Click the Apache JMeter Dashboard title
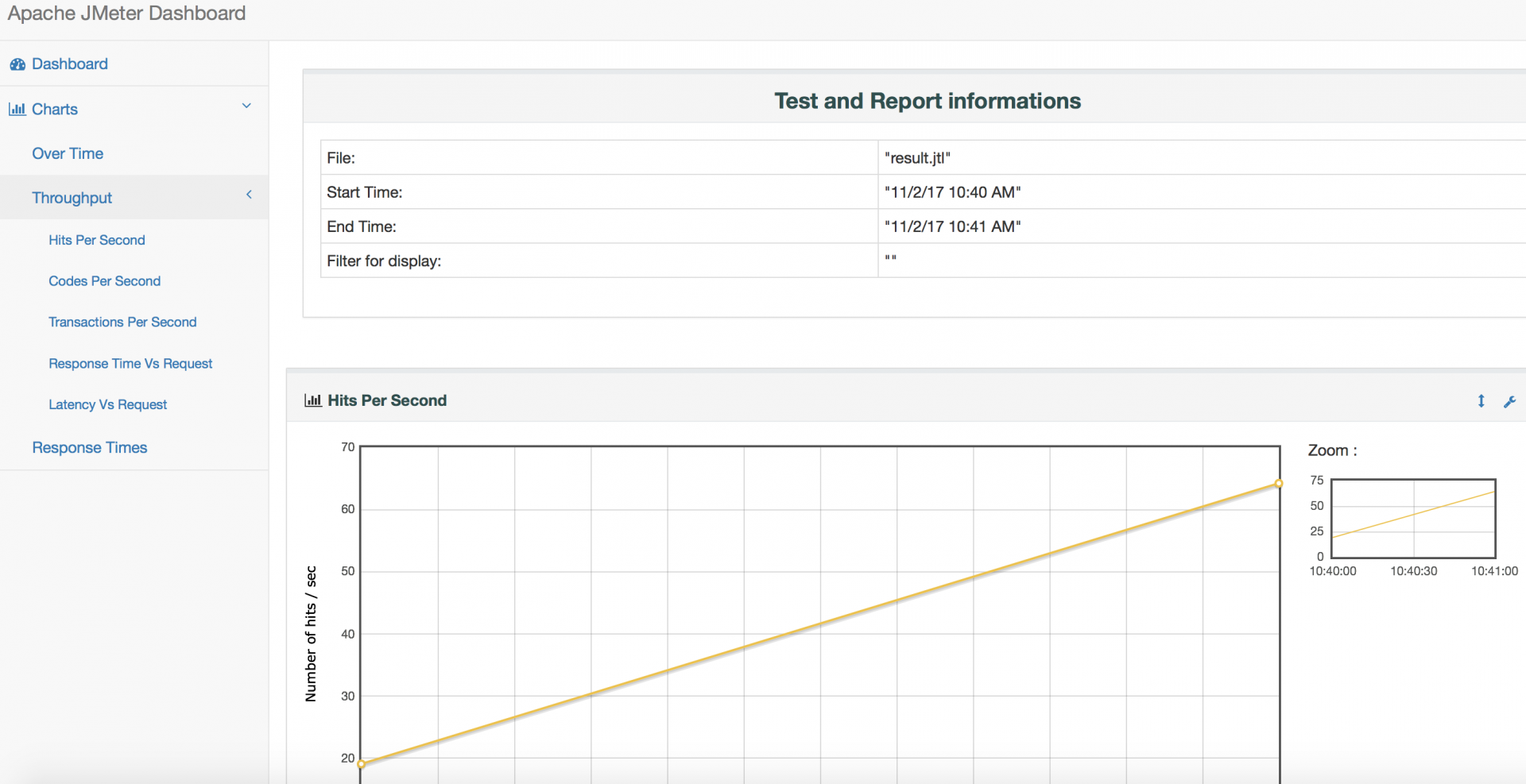 pos(126,14)
